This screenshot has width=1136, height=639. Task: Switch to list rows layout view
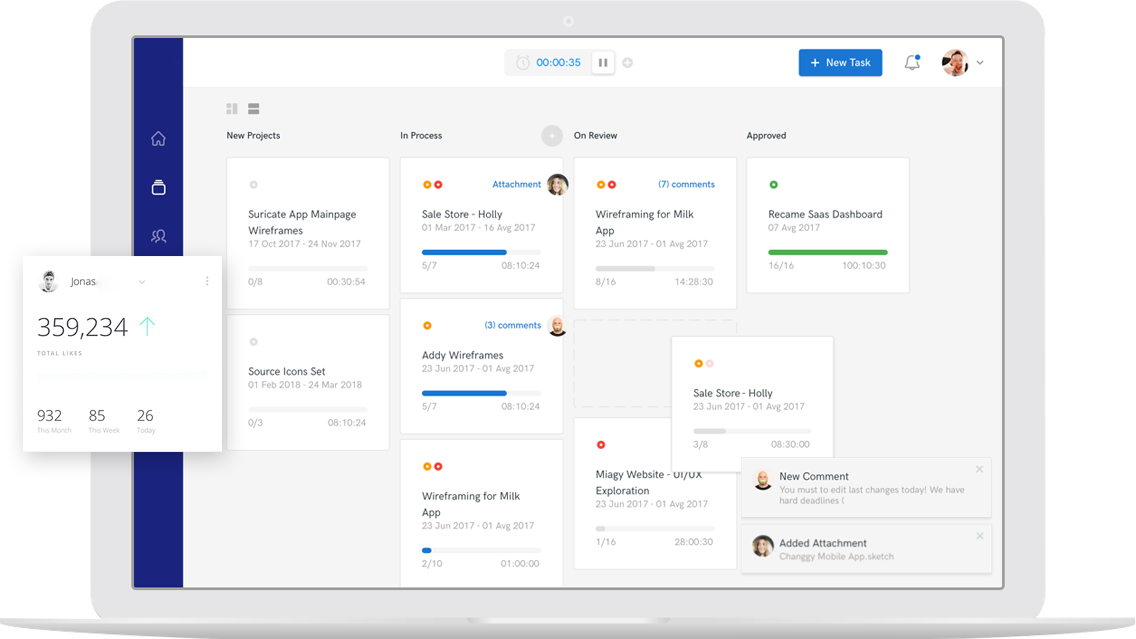(x=254, y=108)
